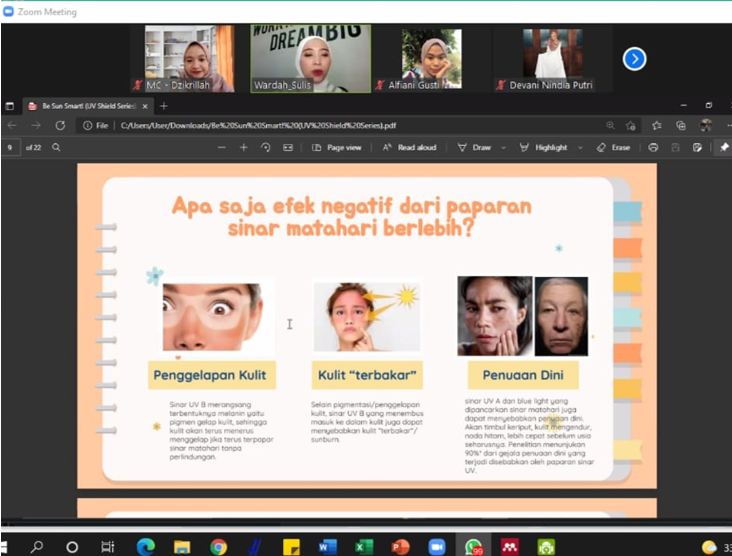Select the Erase tool
732x556 pixels.
point(613,148)
